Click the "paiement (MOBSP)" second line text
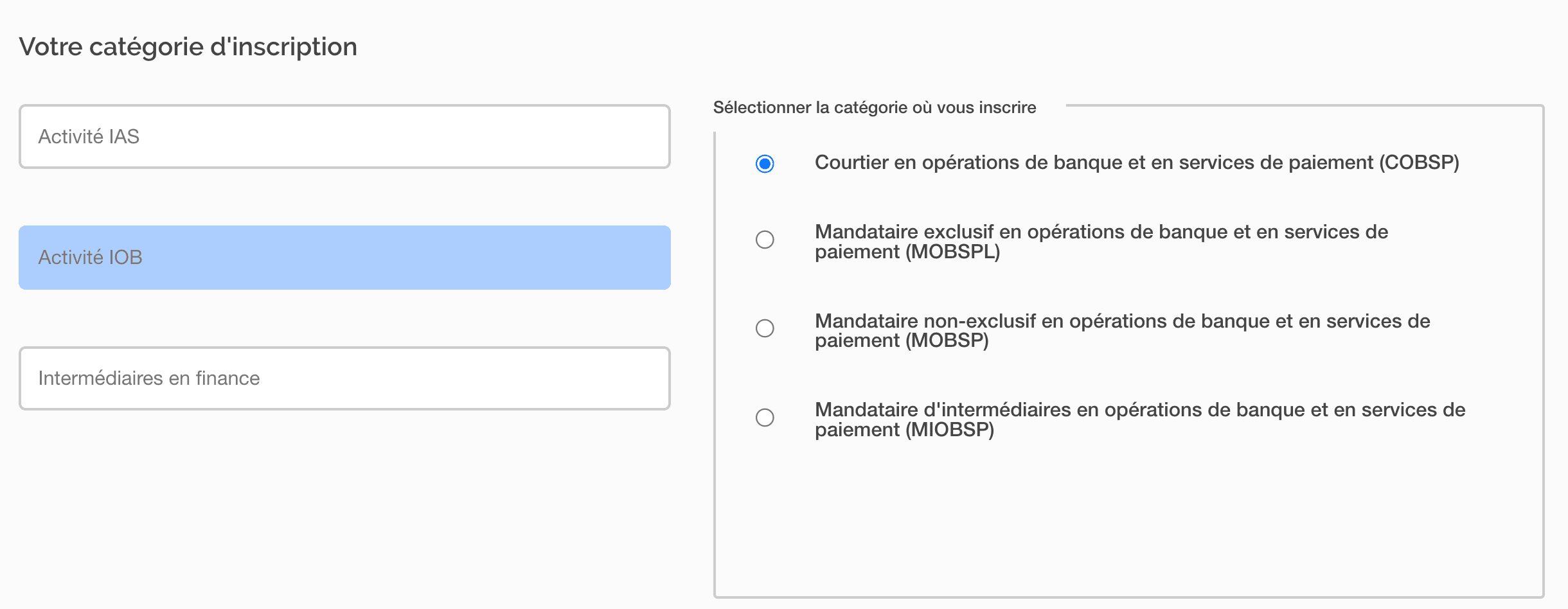This screenshot has width=1568, height=609. 902,340
